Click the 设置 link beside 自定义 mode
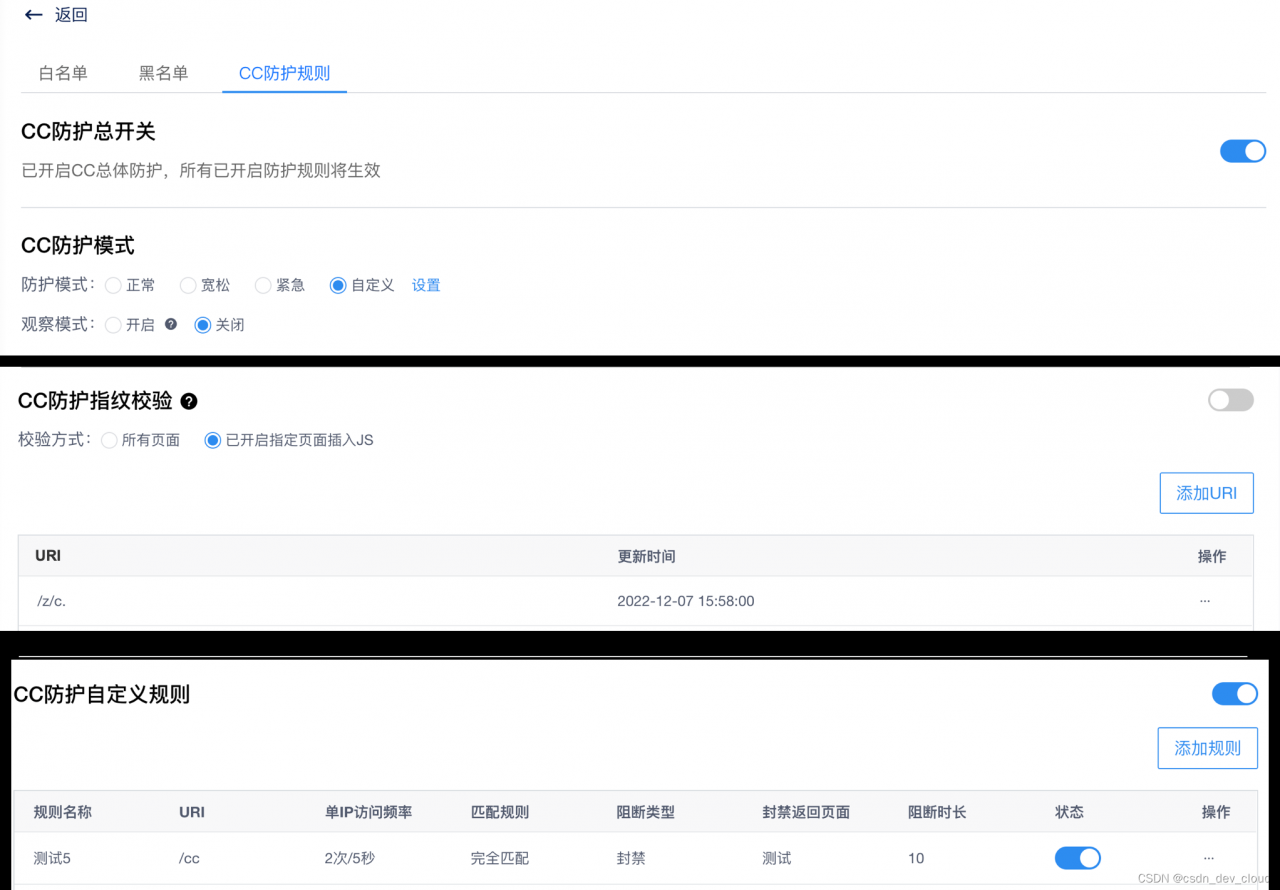Image resolution: width=1280 pixels, height=890 pixels. (426, 285)
